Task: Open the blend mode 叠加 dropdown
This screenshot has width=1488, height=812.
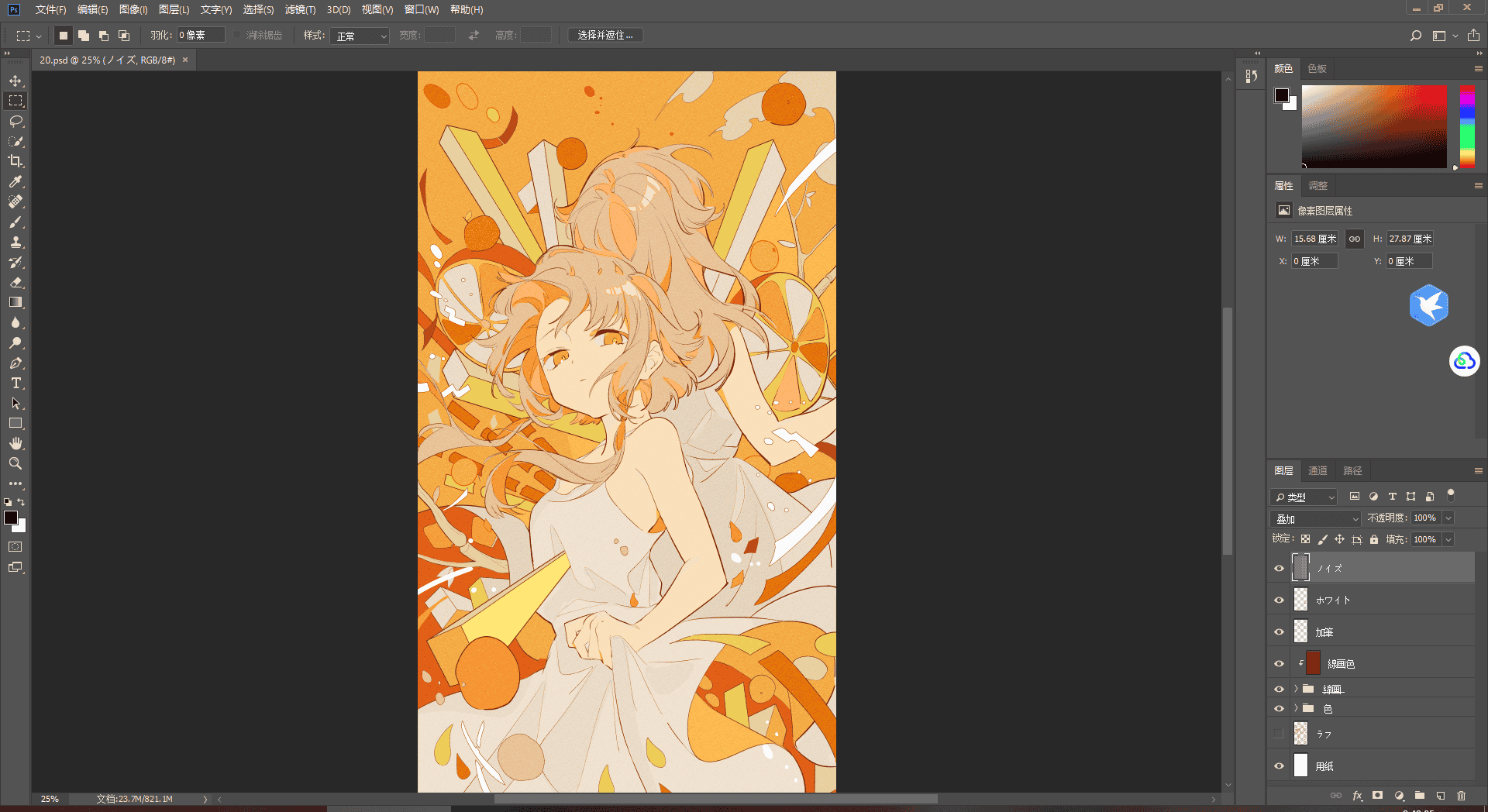Action: (x=1316, y=518)
